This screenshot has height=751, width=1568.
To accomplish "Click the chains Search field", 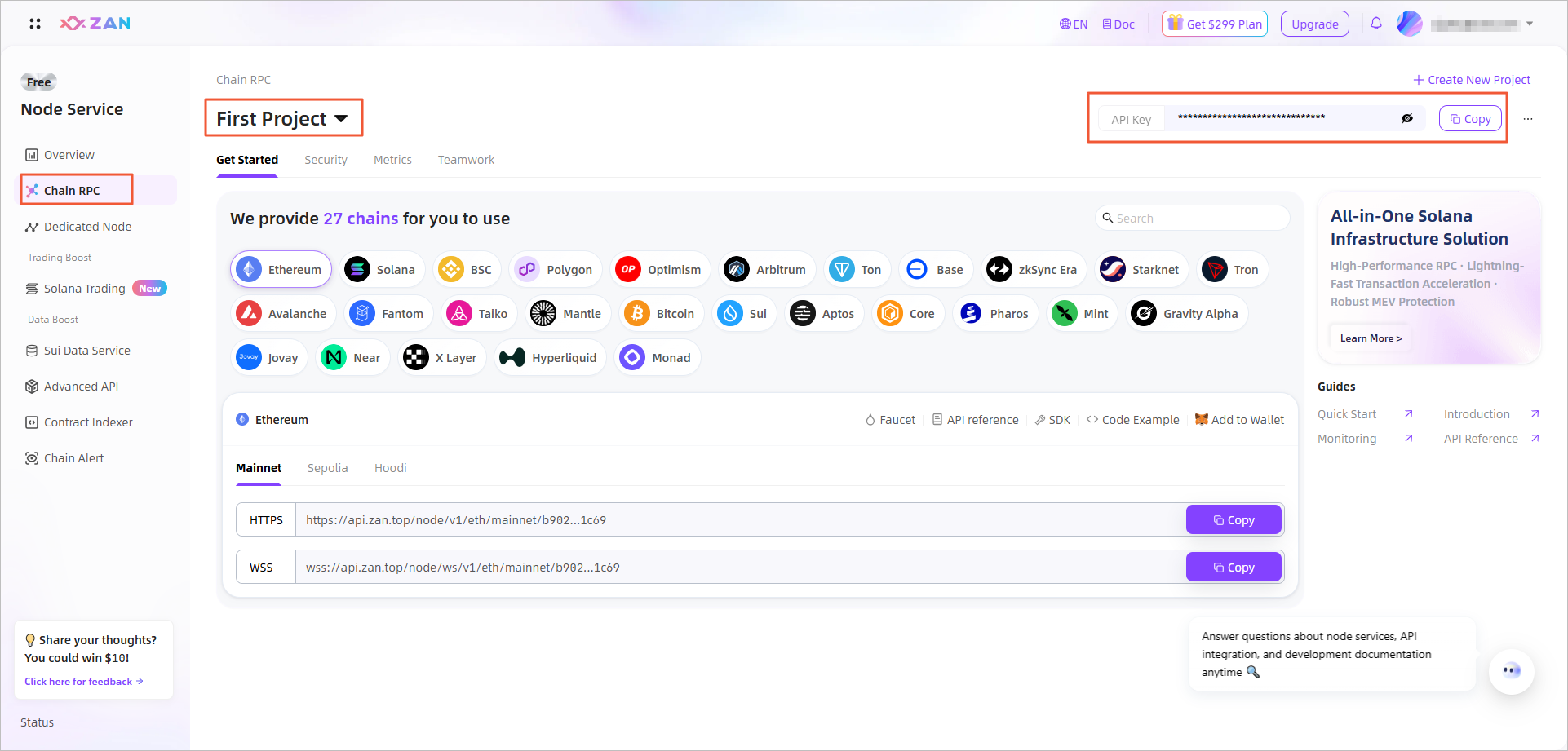I will point(1192,218).
